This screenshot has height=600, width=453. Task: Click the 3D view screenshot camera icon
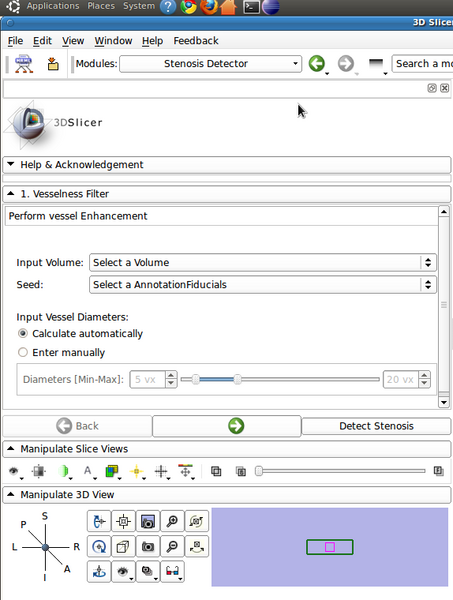[148, 547]
